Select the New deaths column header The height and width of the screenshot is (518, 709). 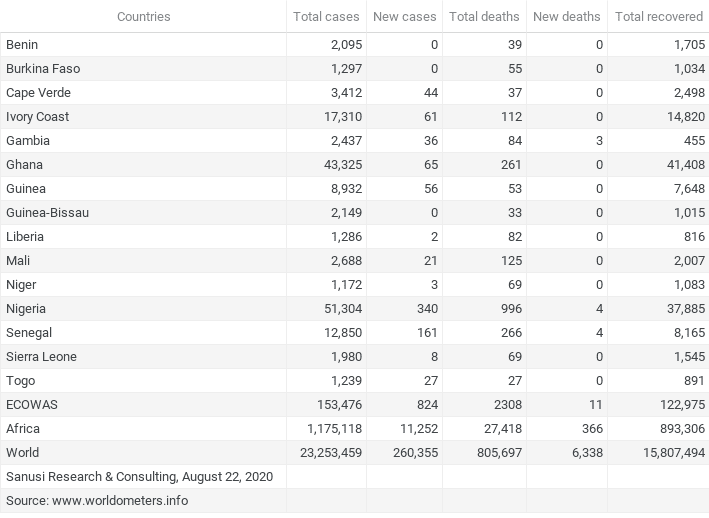tap(566, 17)
